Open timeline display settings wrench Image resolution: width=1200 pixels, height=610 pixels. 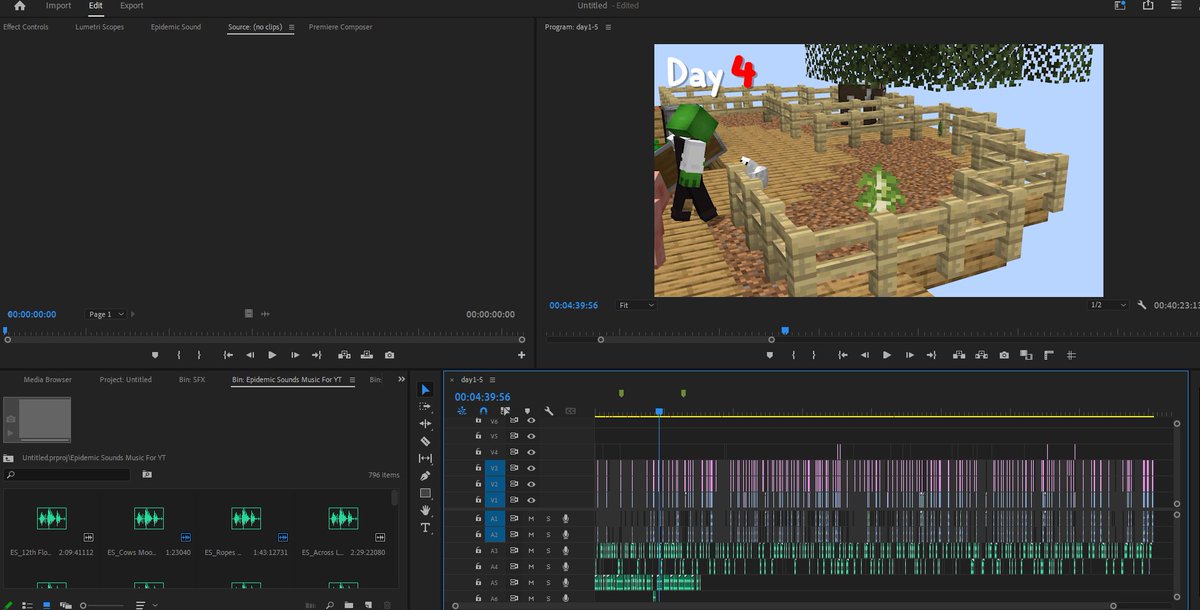coord(549,410)
